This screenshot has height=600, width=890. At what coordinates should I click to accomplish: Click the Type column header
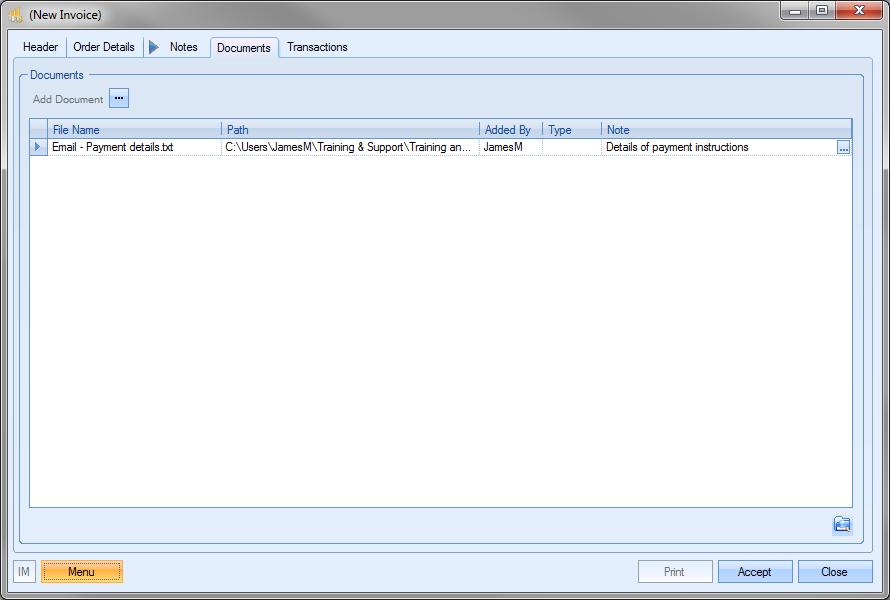click(572, 129)
